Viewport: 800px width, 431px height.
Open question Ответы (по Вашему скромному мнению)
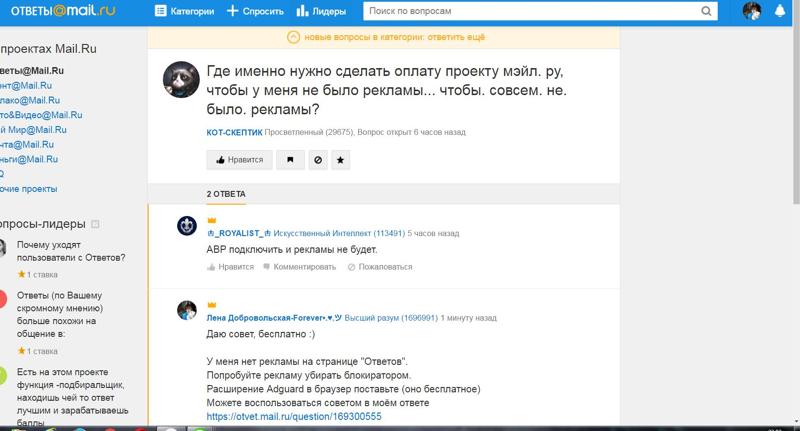point(60,314)
